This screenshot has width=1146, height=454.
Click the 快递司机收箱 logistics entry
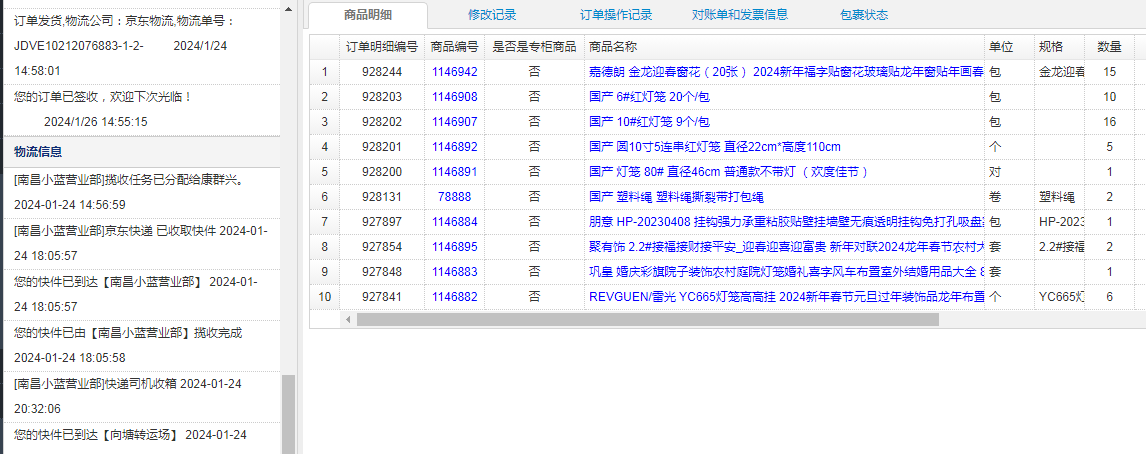(x=142, y=396)
